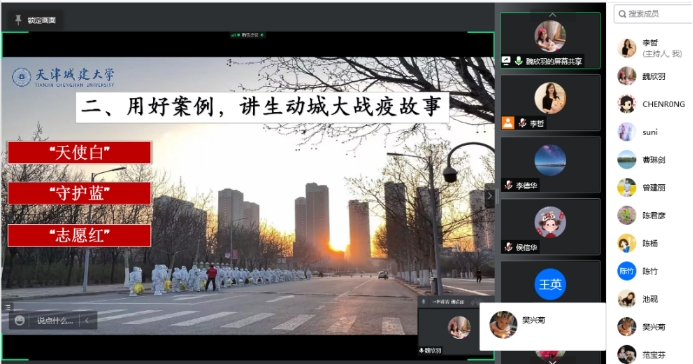Click the green microphone icon on 魏欣羽's tile

[x=518, y=61]
